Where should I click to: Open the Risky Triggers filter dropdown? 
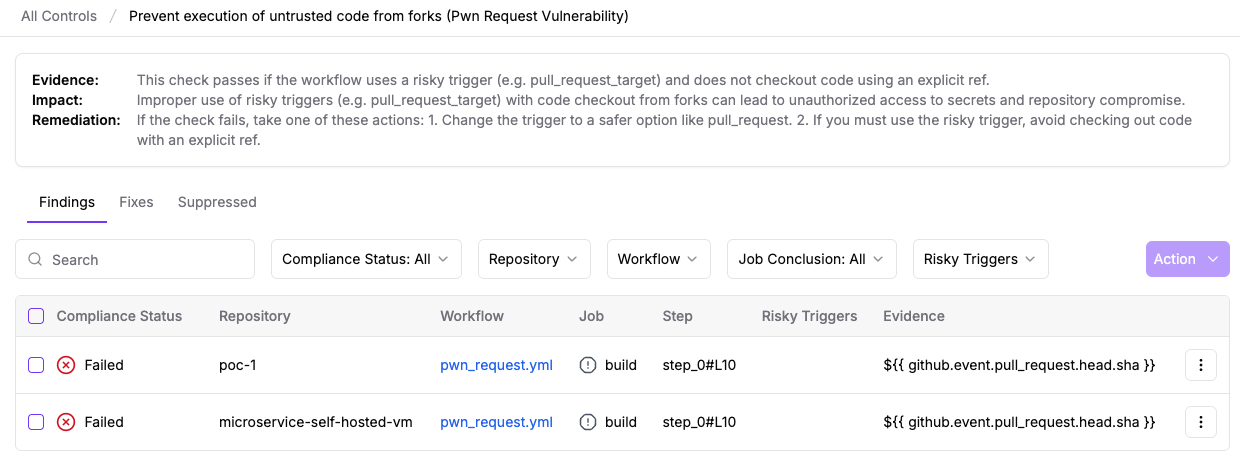[980, 259]
